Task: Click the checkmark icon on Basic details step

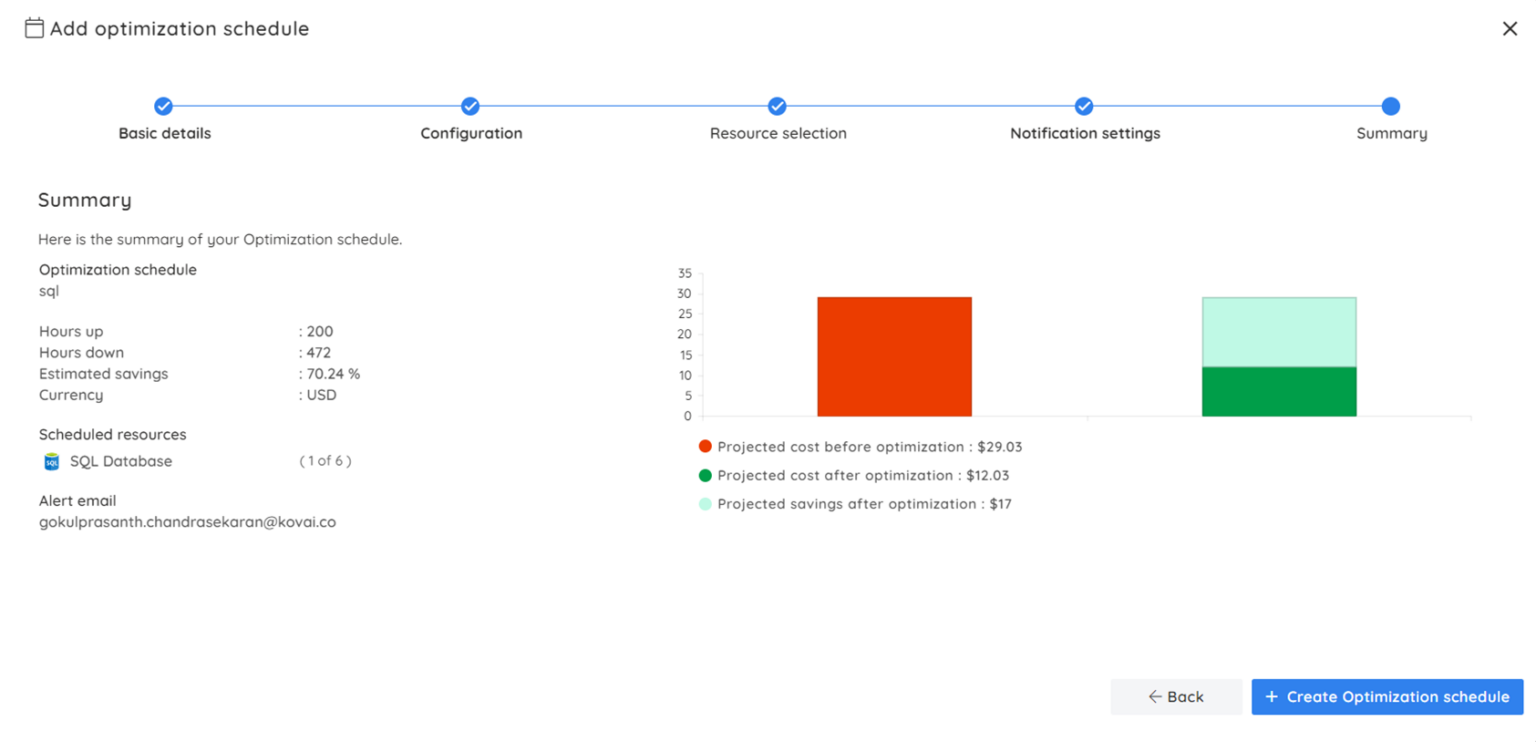Action: coord(163,105)
